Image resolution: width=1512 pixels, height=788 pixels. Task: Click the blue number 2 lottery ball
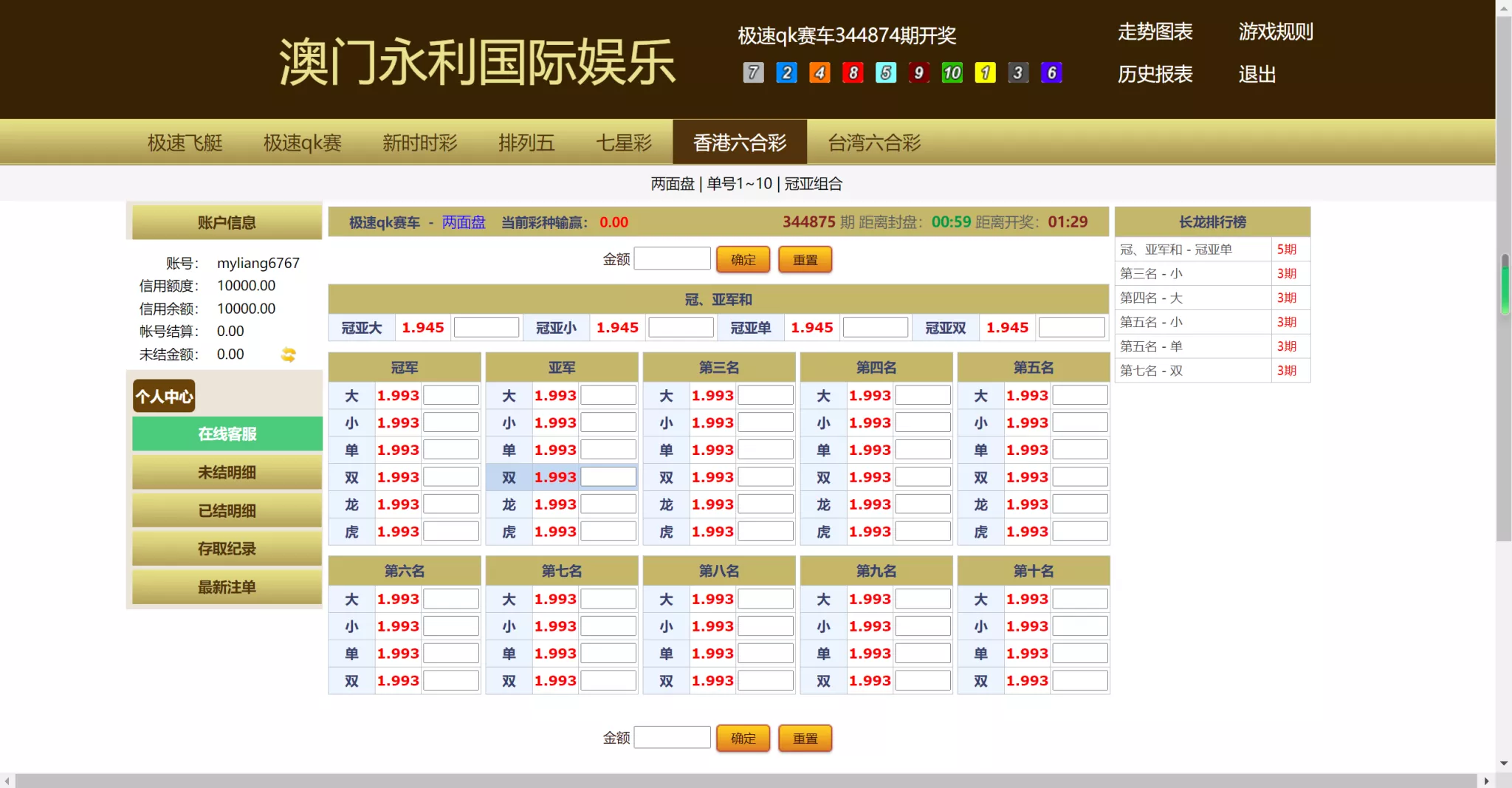point(786,72)
